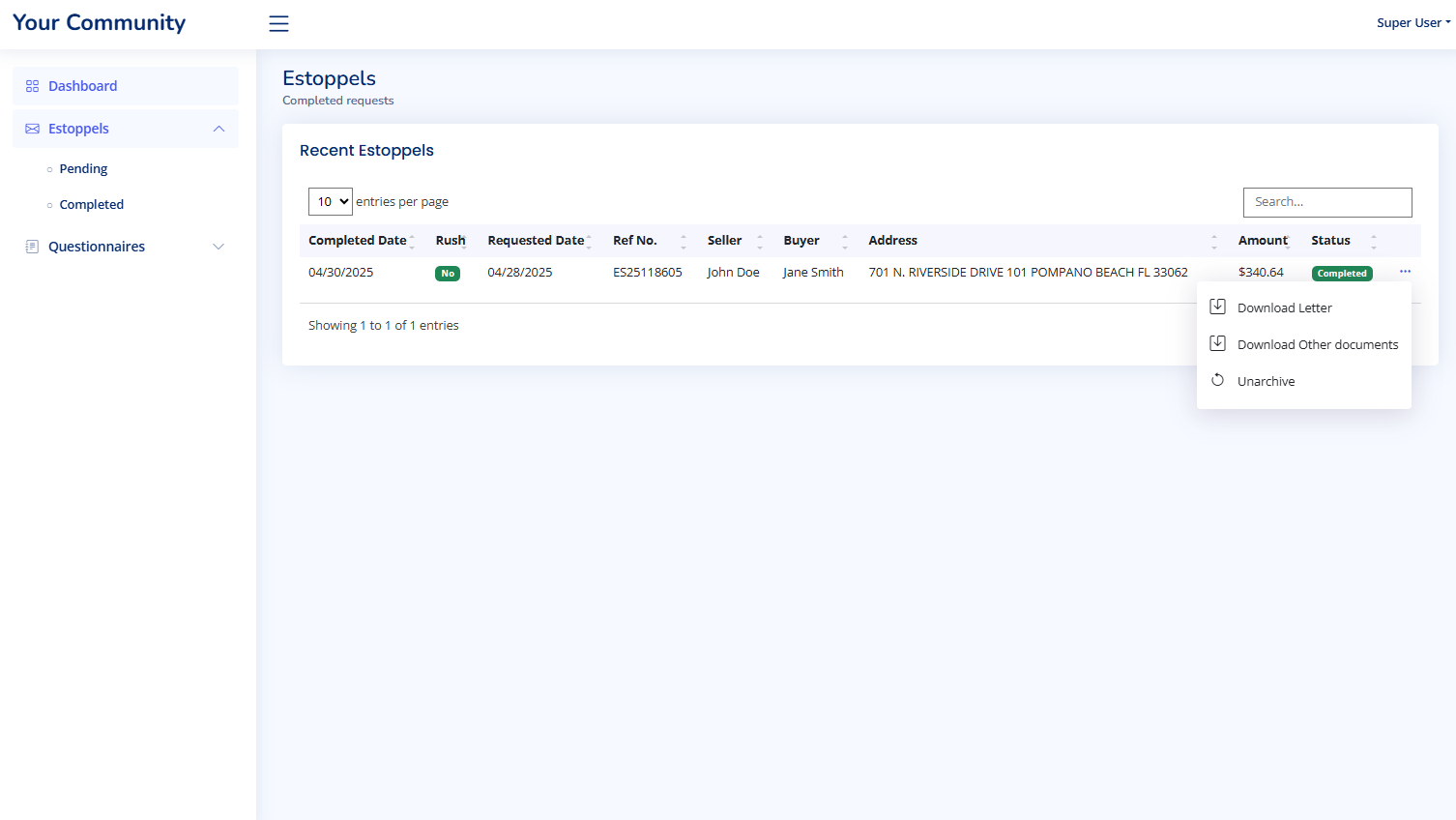Expand the Questionnaires sidebar section chevron
Viewport: 1456px width, 820px height.
coord(218,247)
